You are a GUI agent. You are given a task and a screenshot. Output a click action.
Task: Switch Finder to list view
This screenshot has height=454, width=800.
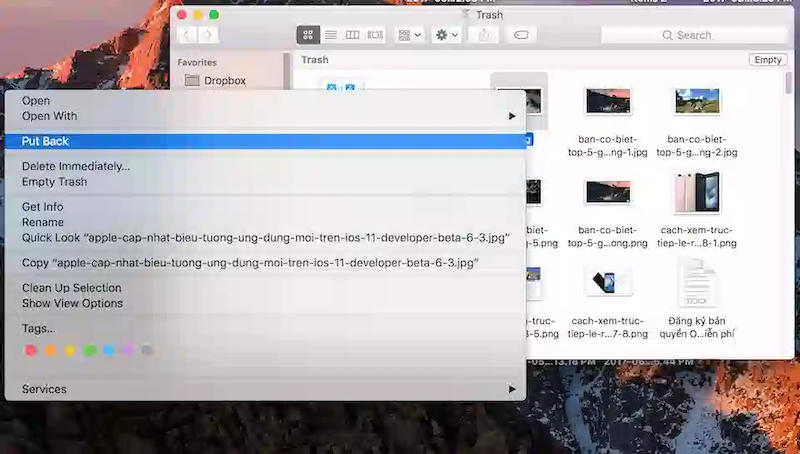coord(331,35)
